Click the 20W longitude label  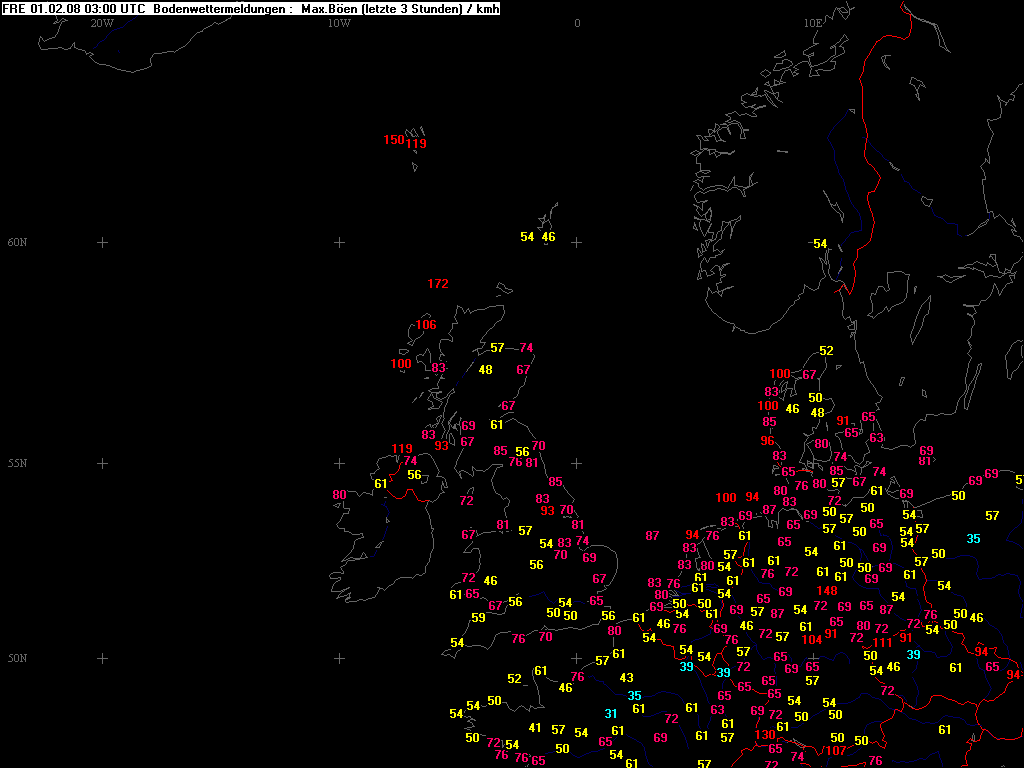point(101,23)
